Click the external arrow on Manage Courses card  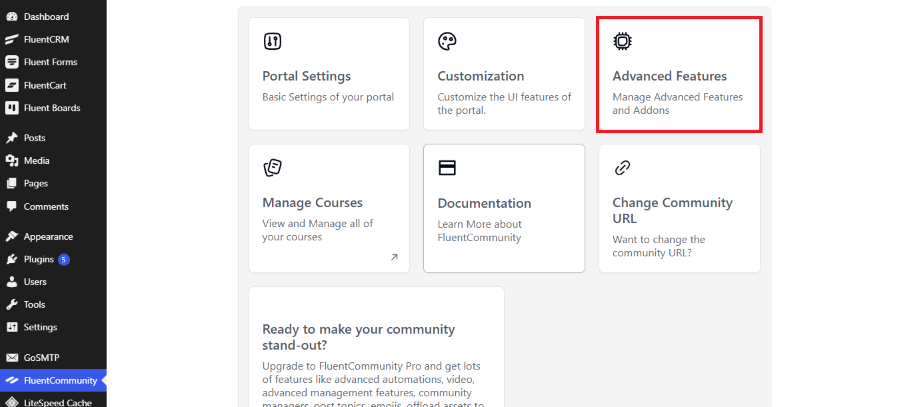point(394,257)
